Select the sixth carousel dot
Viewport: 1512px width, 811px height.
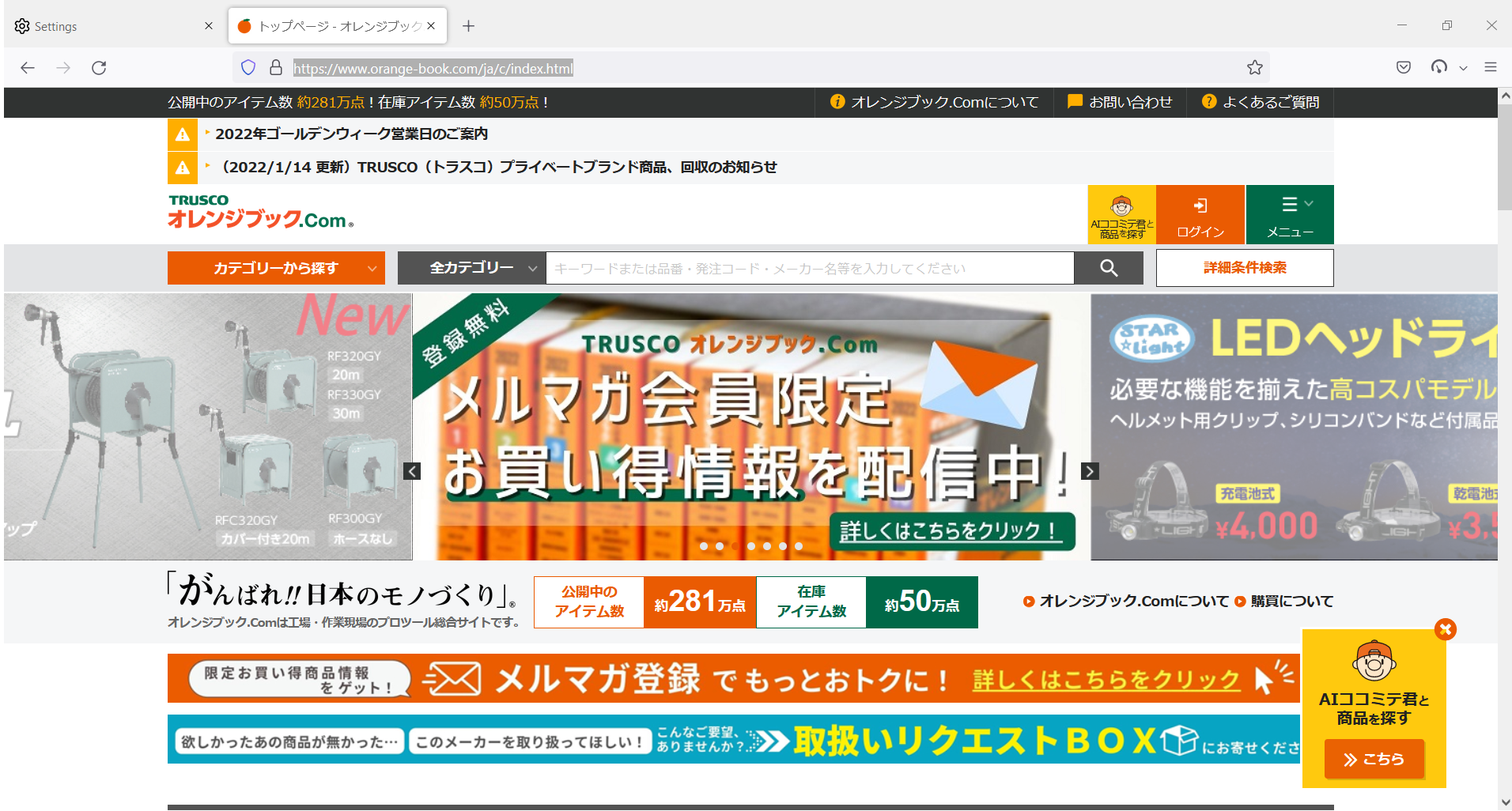point(783,546)
